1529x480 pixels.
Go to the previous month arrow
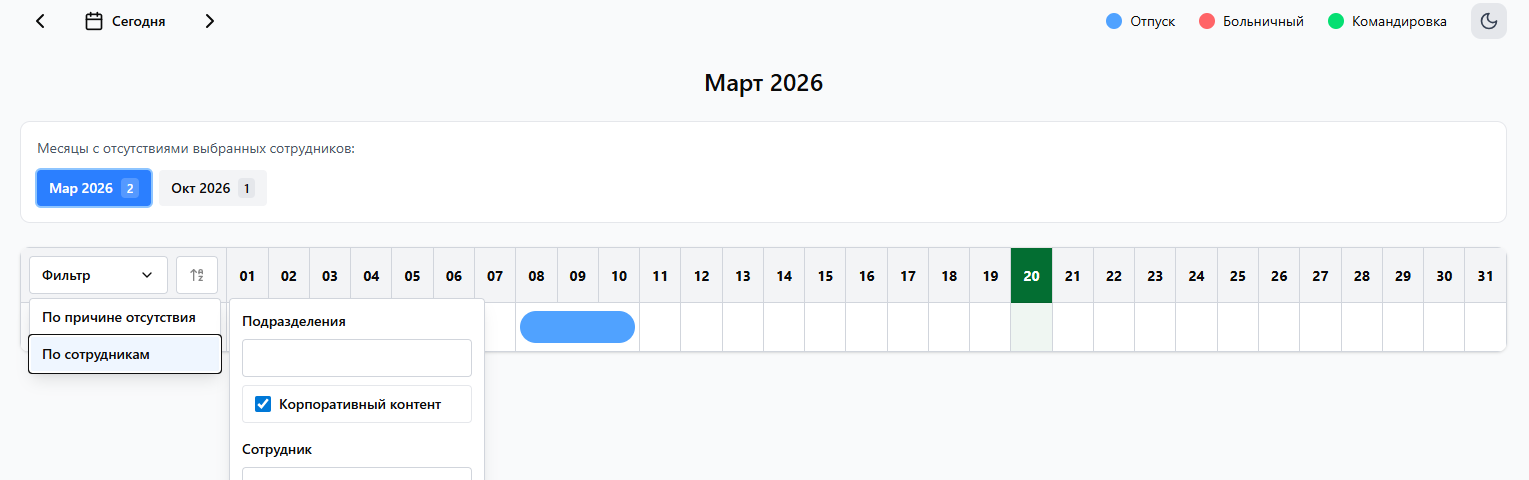40,21
